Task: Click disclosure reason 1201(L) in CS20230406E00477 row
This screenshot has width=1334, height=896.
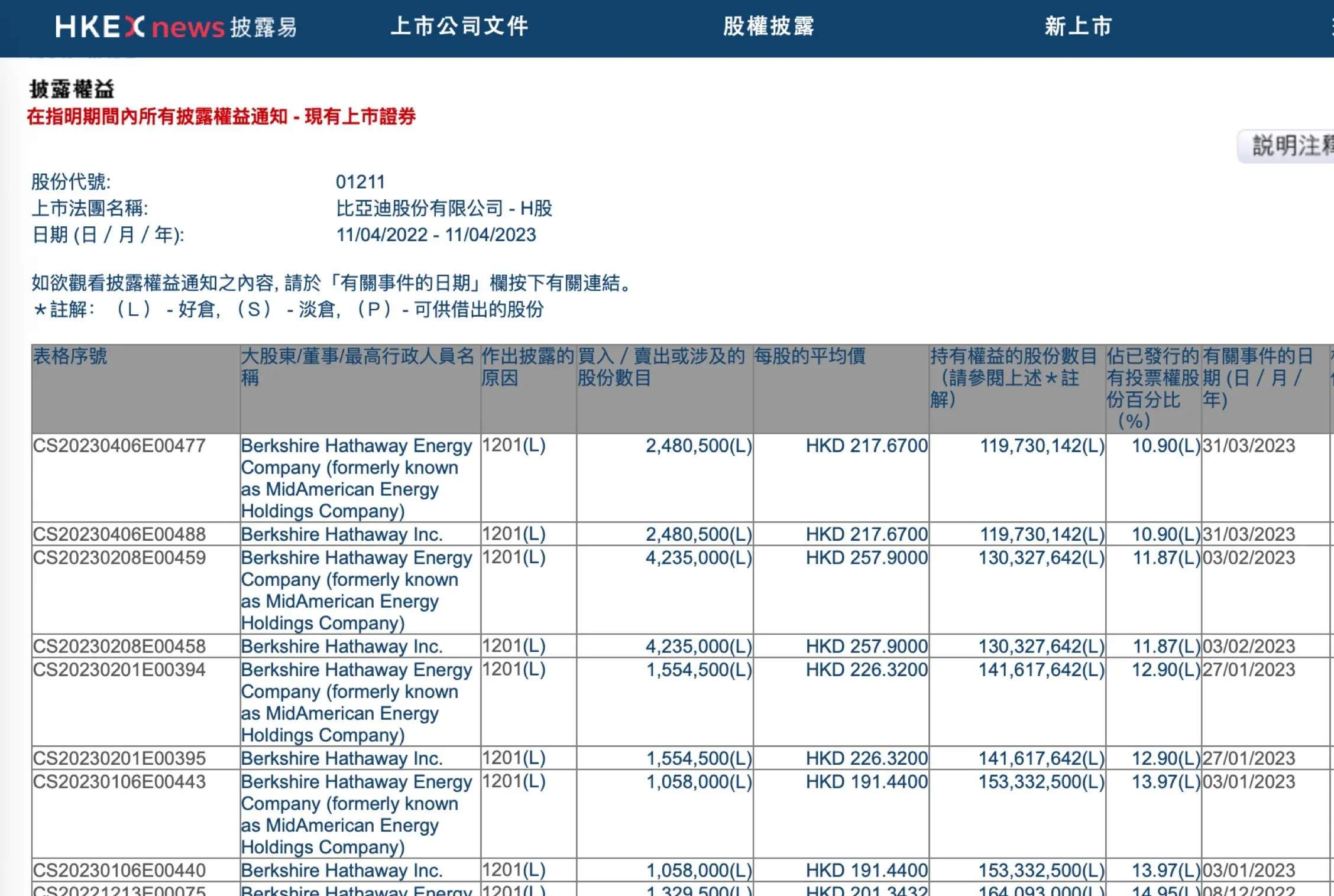Action: coord(514,445)
